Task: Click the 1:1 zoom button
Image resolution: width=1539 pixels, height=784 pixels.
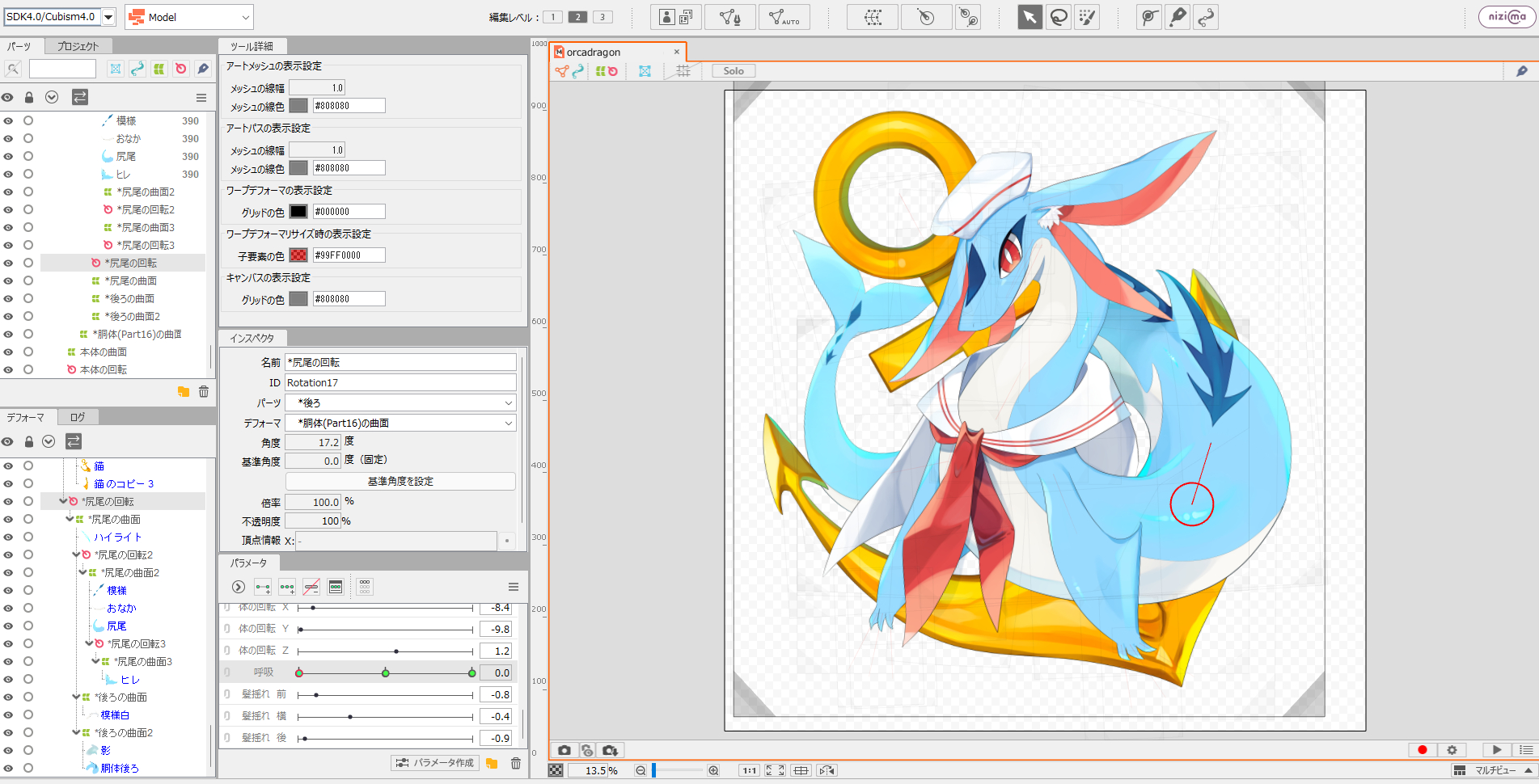Action: point(750,770)
